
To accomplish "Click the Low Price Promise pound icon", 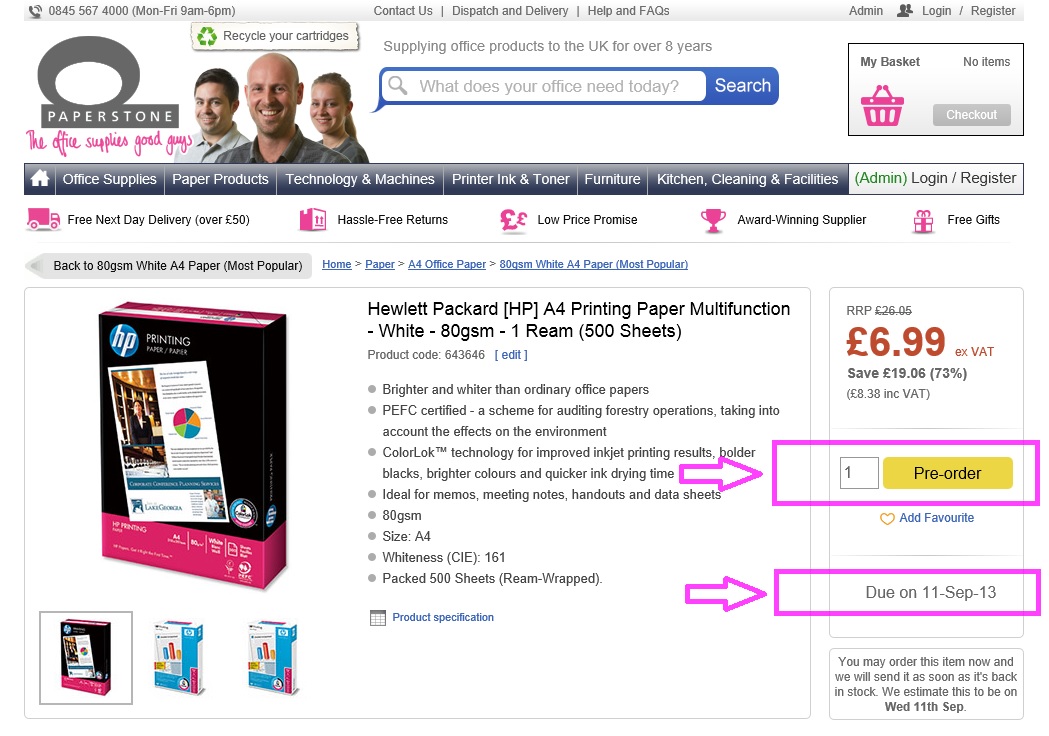I will pos(514,219).
